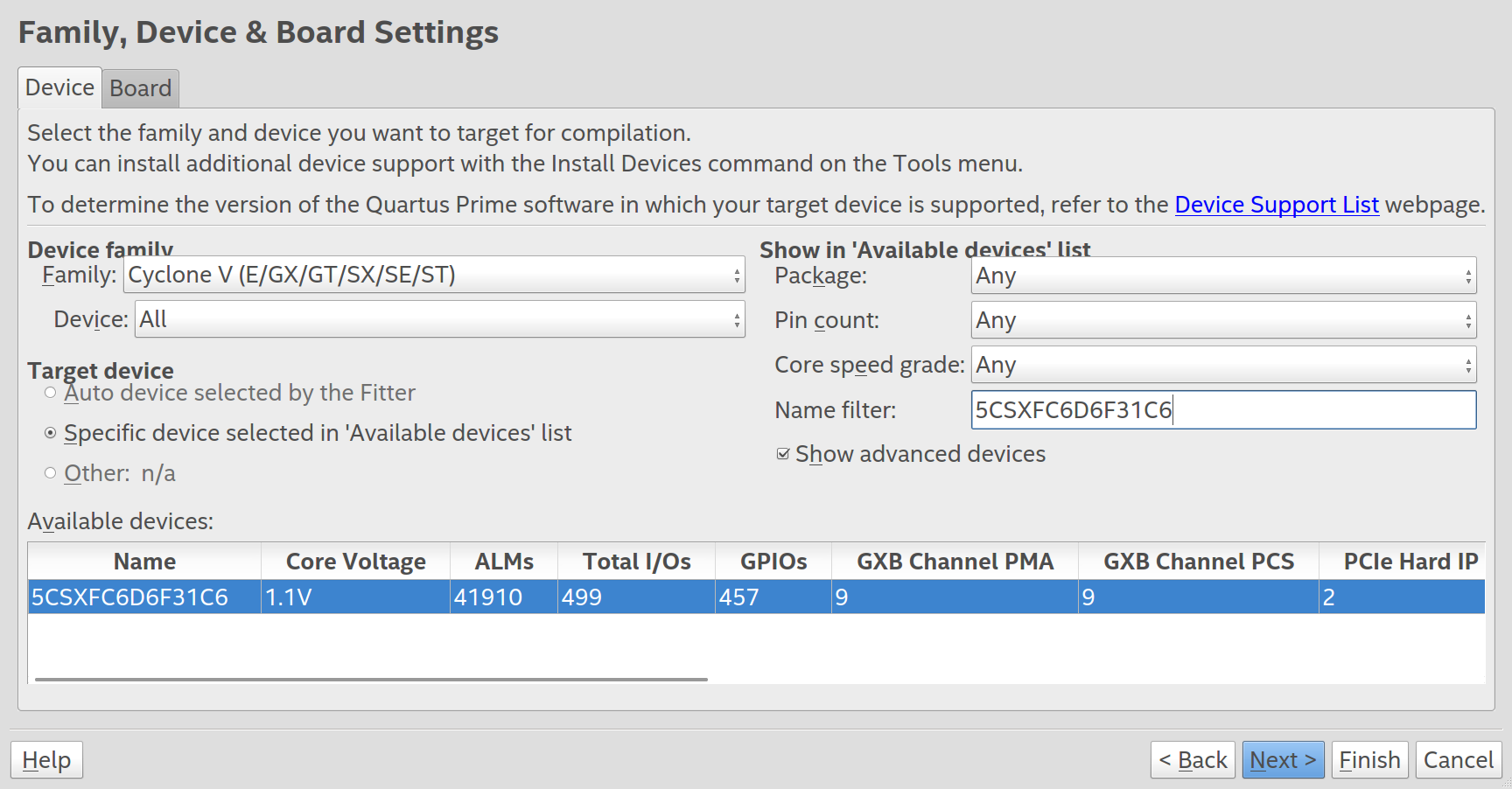This screenshot has height=789, width=1512.
Task: Sort by the ALMs column header
Action: [504, 562]
